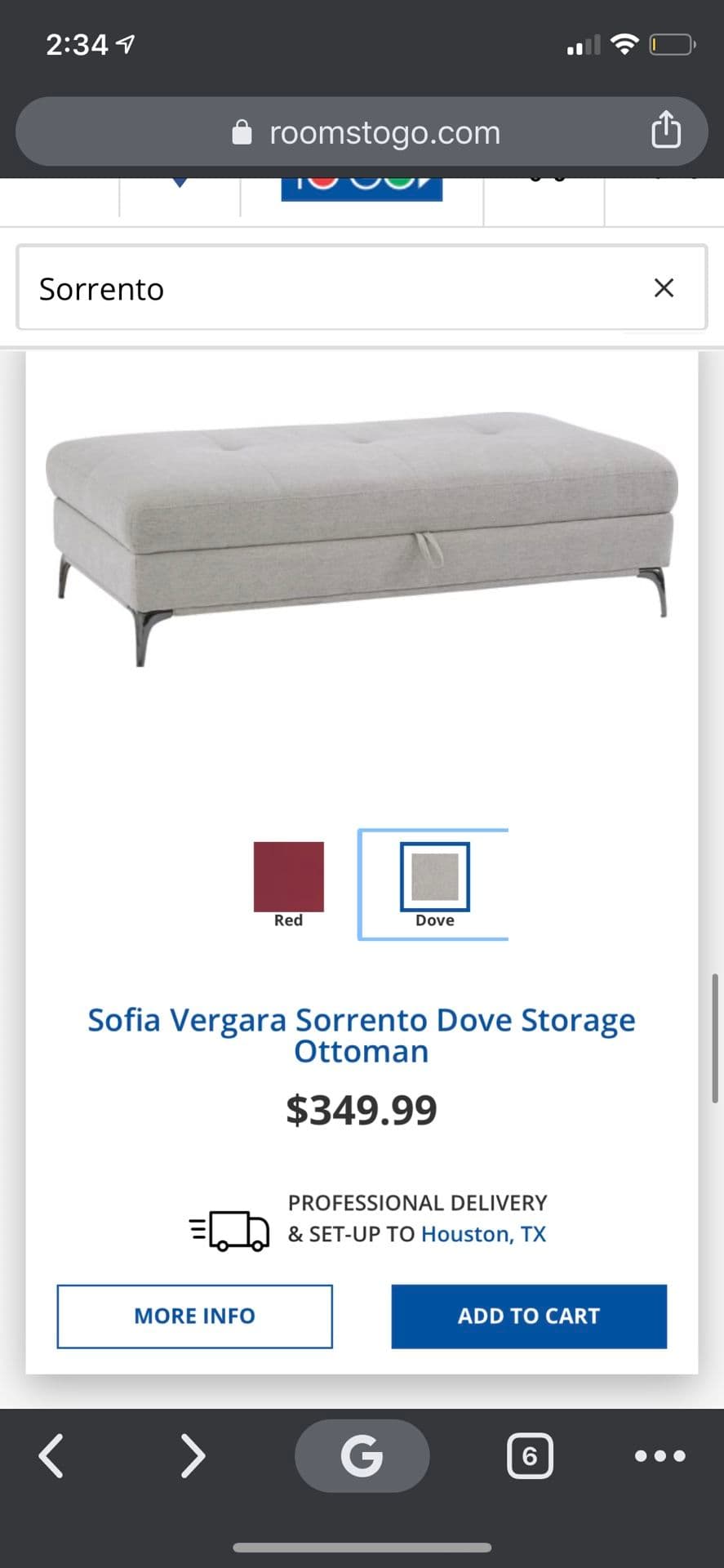Image resolution: width=724 pixels, height=1568 pixels.
Task: Click the MORE INFO button
Action: 194,1316
